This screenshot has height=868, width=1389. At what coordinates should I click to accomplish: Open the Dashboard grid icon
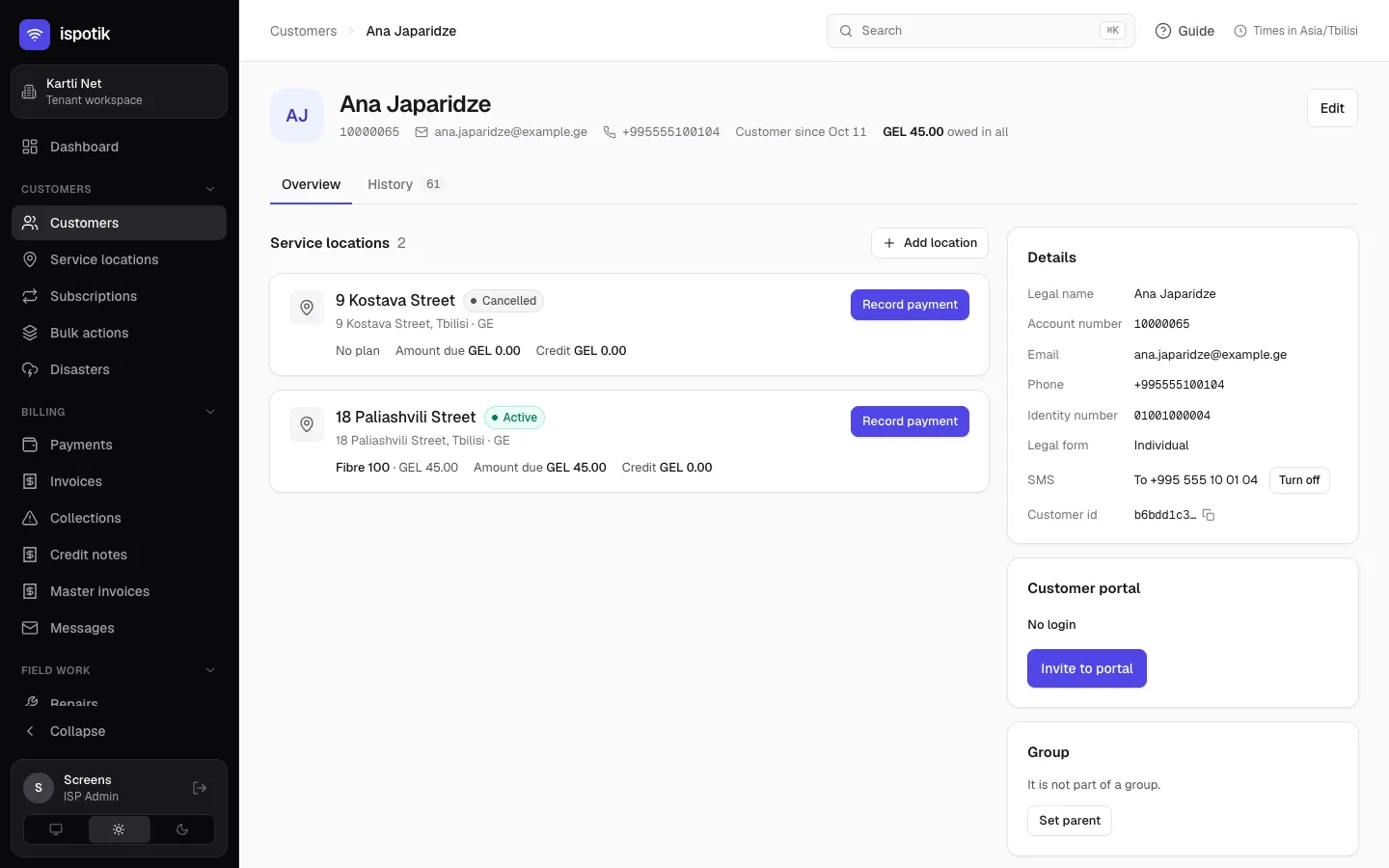coord(30,147)
